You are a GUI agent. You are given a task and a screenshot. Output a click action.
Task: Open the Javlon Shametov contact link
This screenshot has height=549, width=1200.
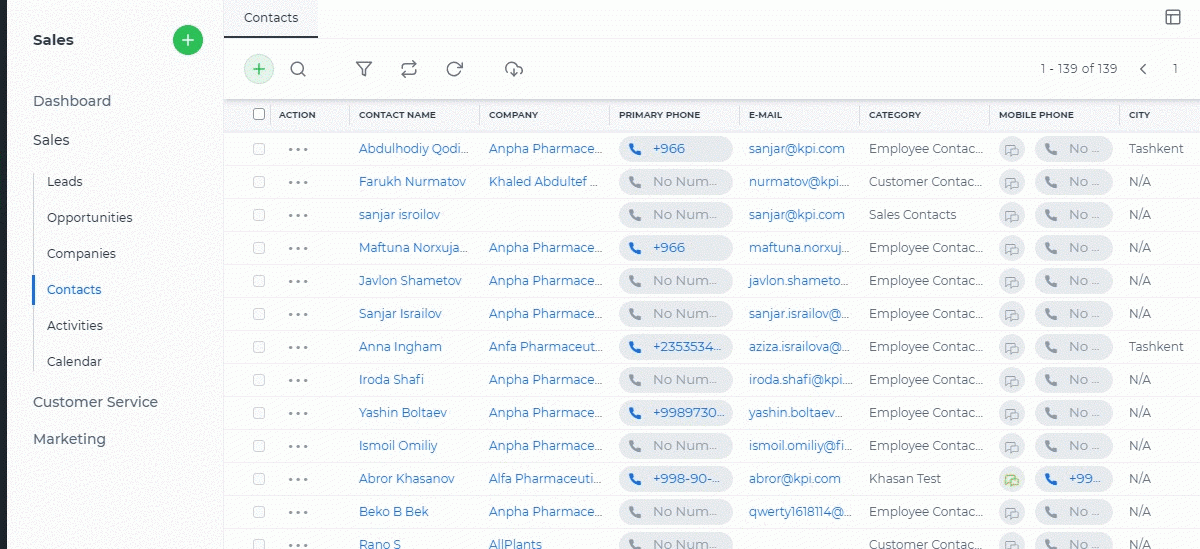click(410, 281)
